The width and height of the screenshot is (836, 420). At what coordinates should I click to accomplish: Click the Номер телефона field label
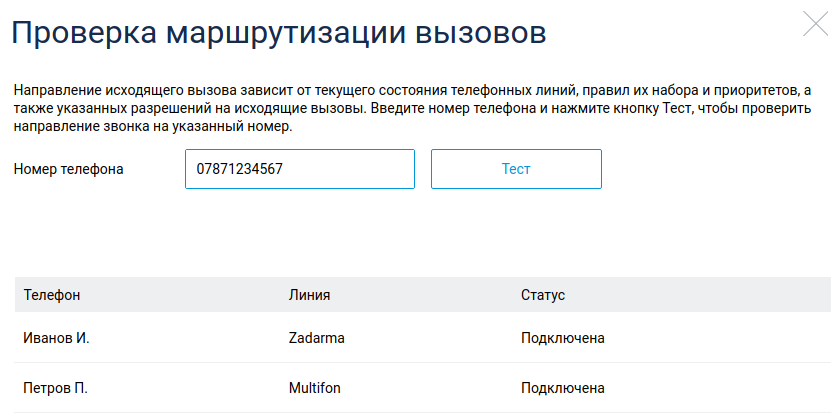[69, 169]
